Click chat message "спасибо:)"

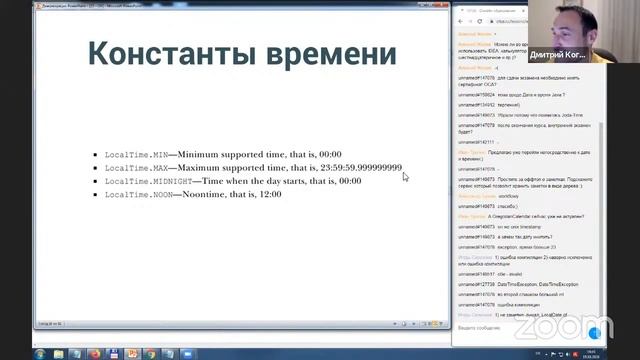point(507,207)
